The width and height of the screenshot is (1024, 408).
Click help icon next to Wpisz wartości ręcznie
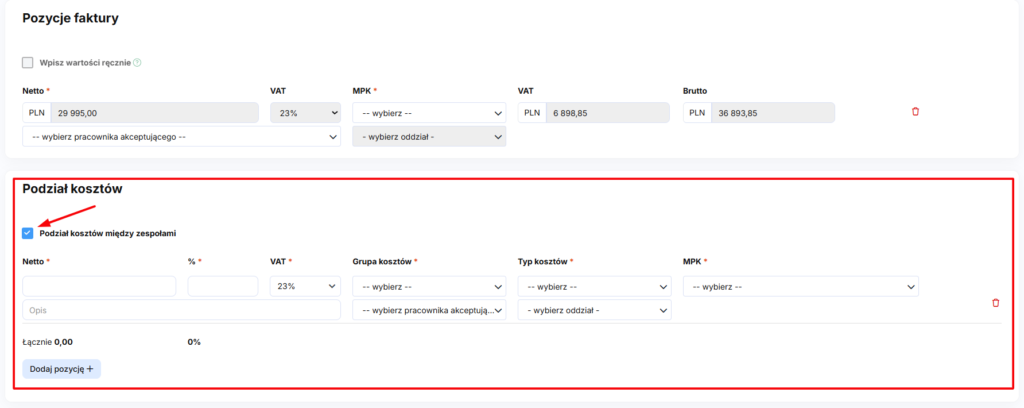click(137, 63)
